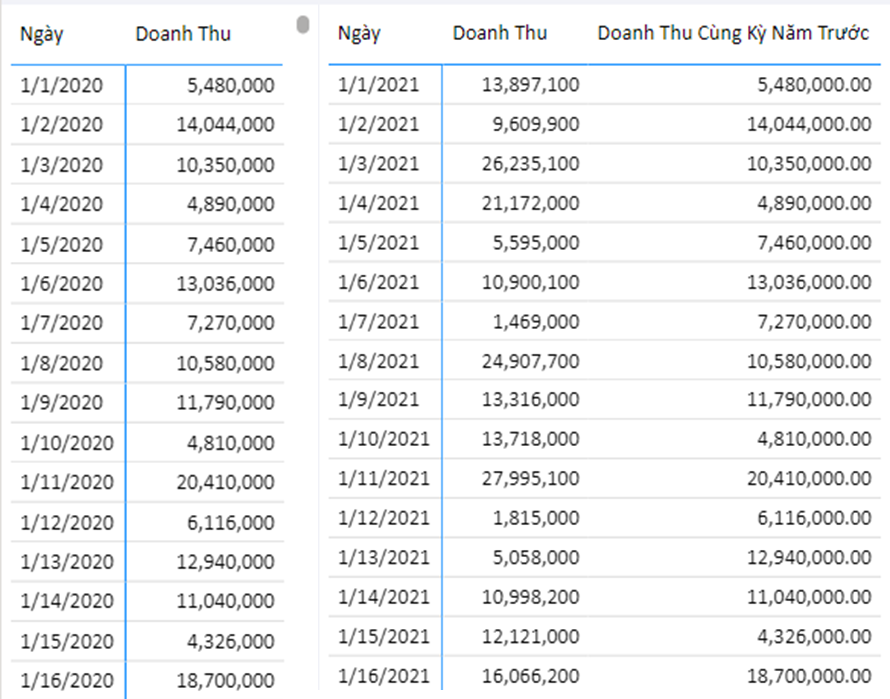Select the 1/8/2021 date cell
This screenshot has width=890, height=699.
378,361
